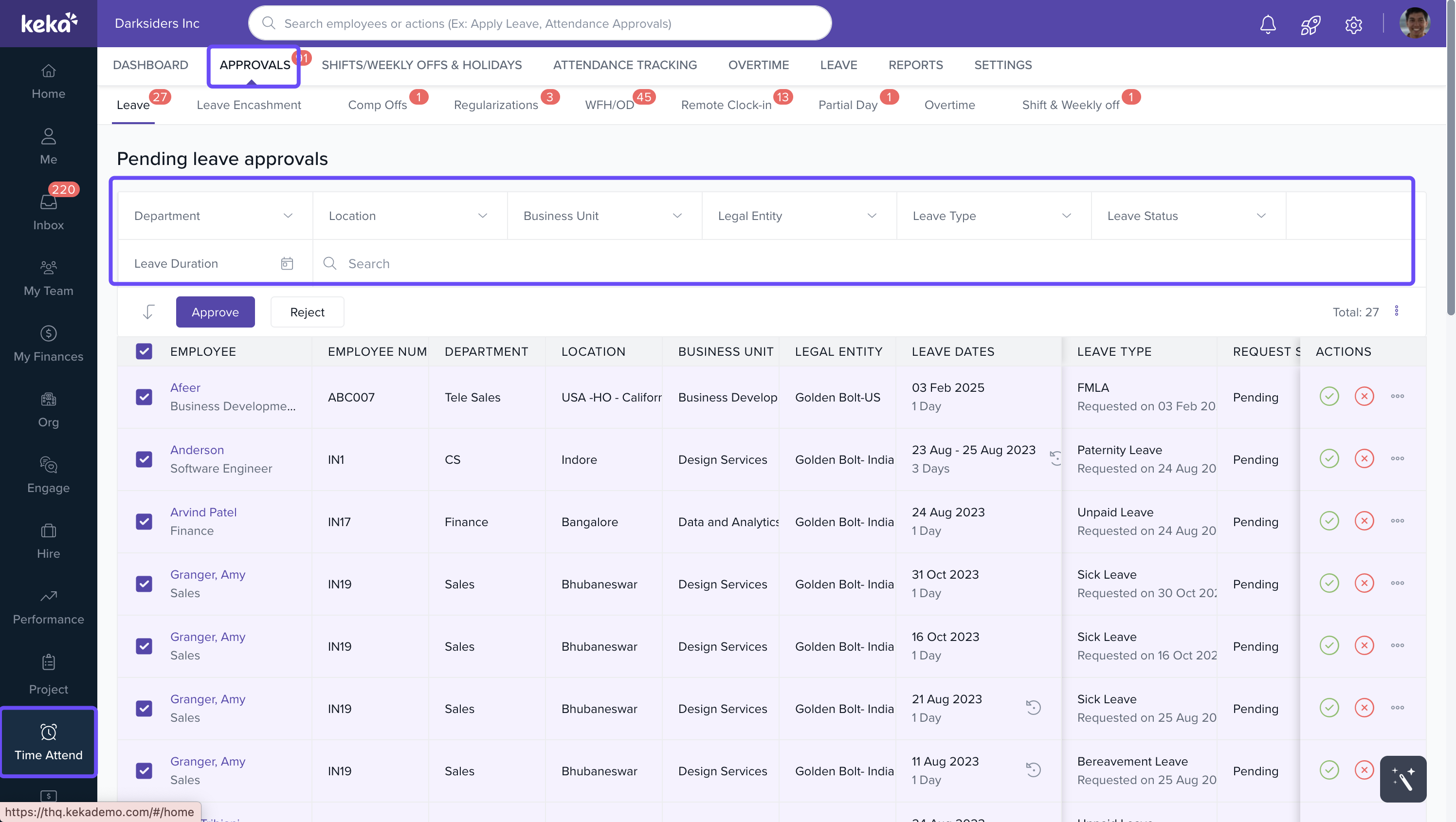Click the magic wand assistant icon
1456x822 pixels.
pos(1403,779)
